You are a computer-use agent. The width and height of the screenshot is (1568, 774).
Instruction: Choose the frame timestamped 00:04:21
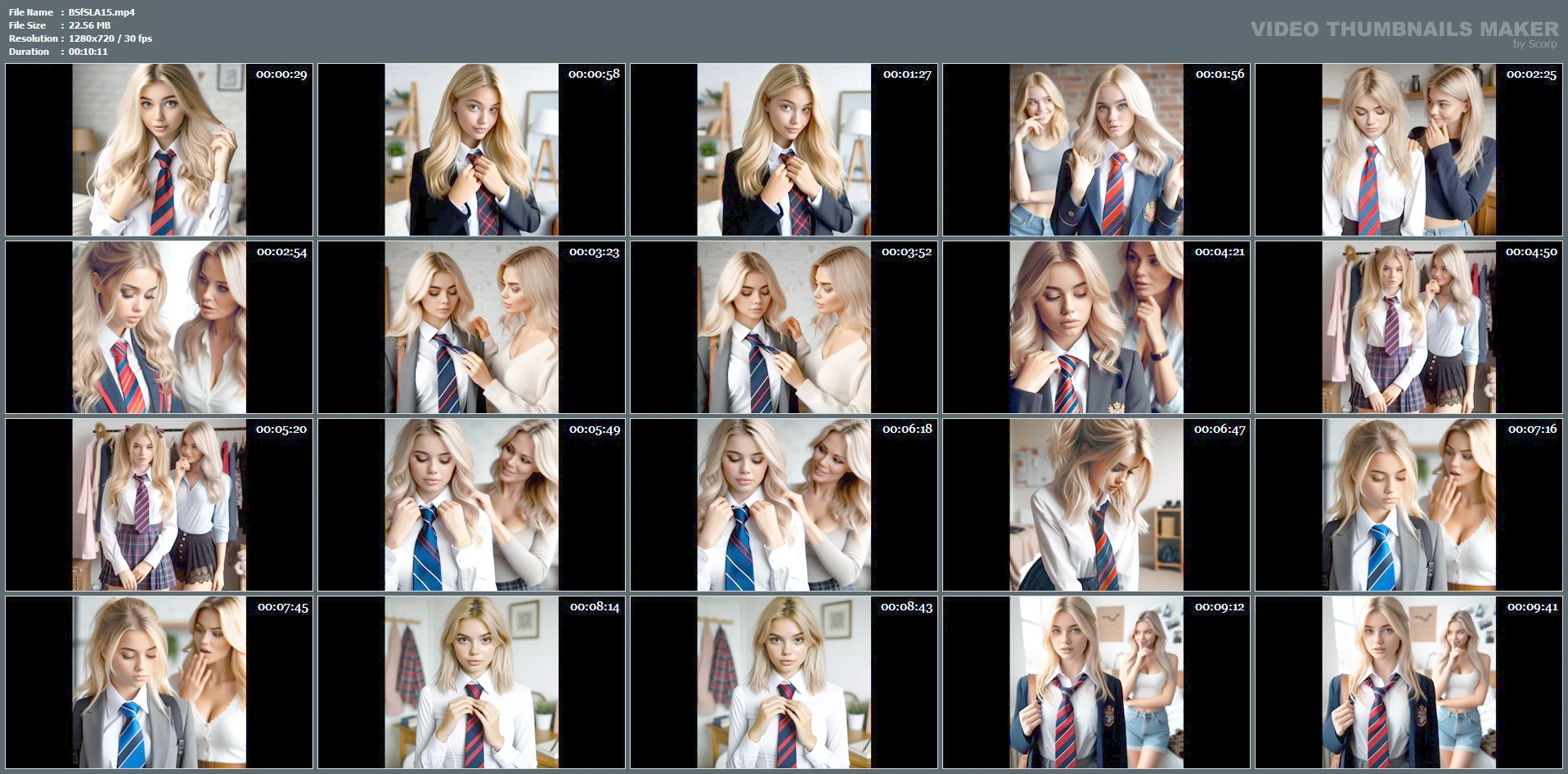click(x=1096, y=327)
